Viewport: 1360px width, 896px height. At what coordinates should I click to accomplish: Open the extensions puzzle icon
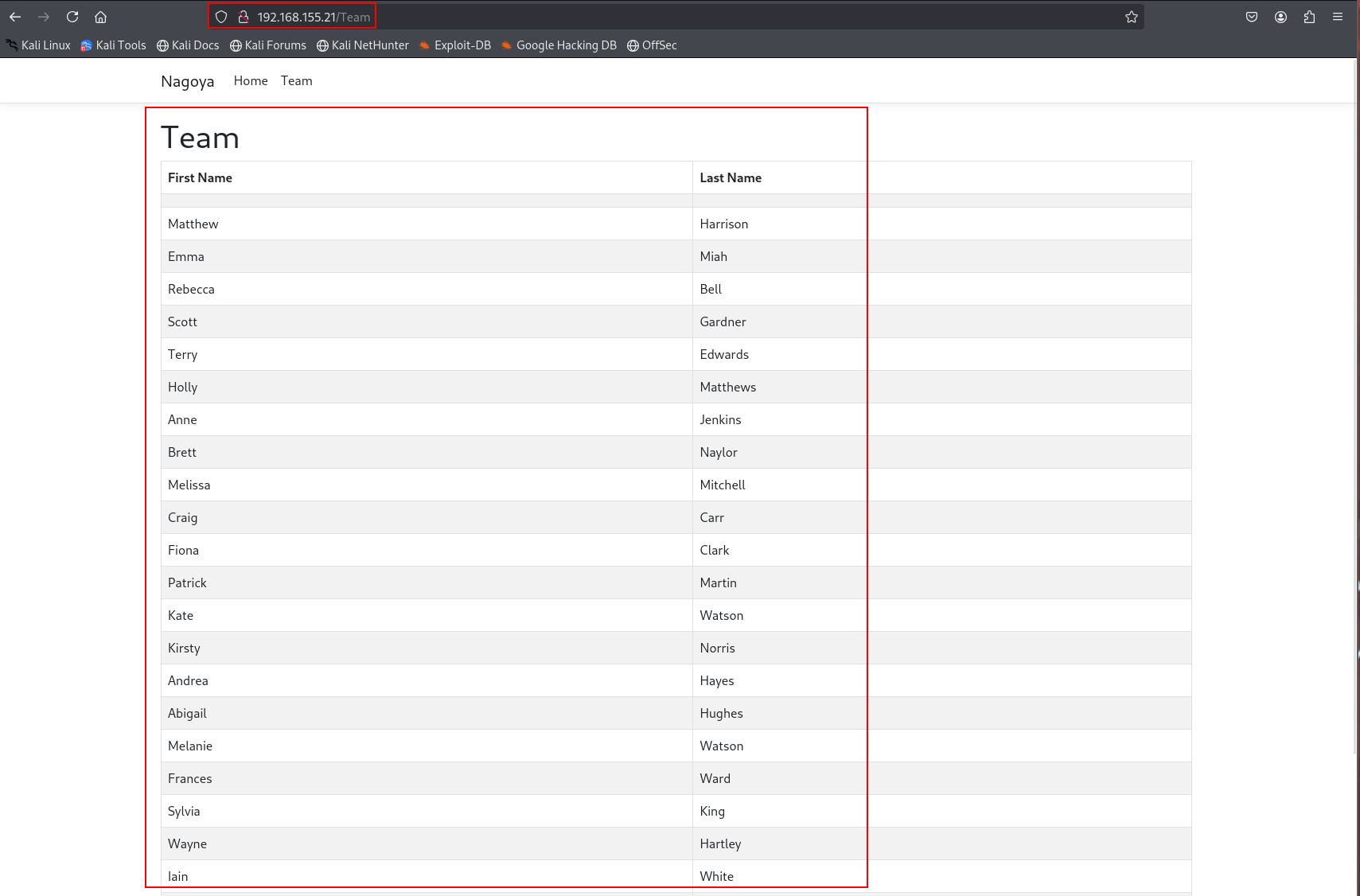(1309, 17)
